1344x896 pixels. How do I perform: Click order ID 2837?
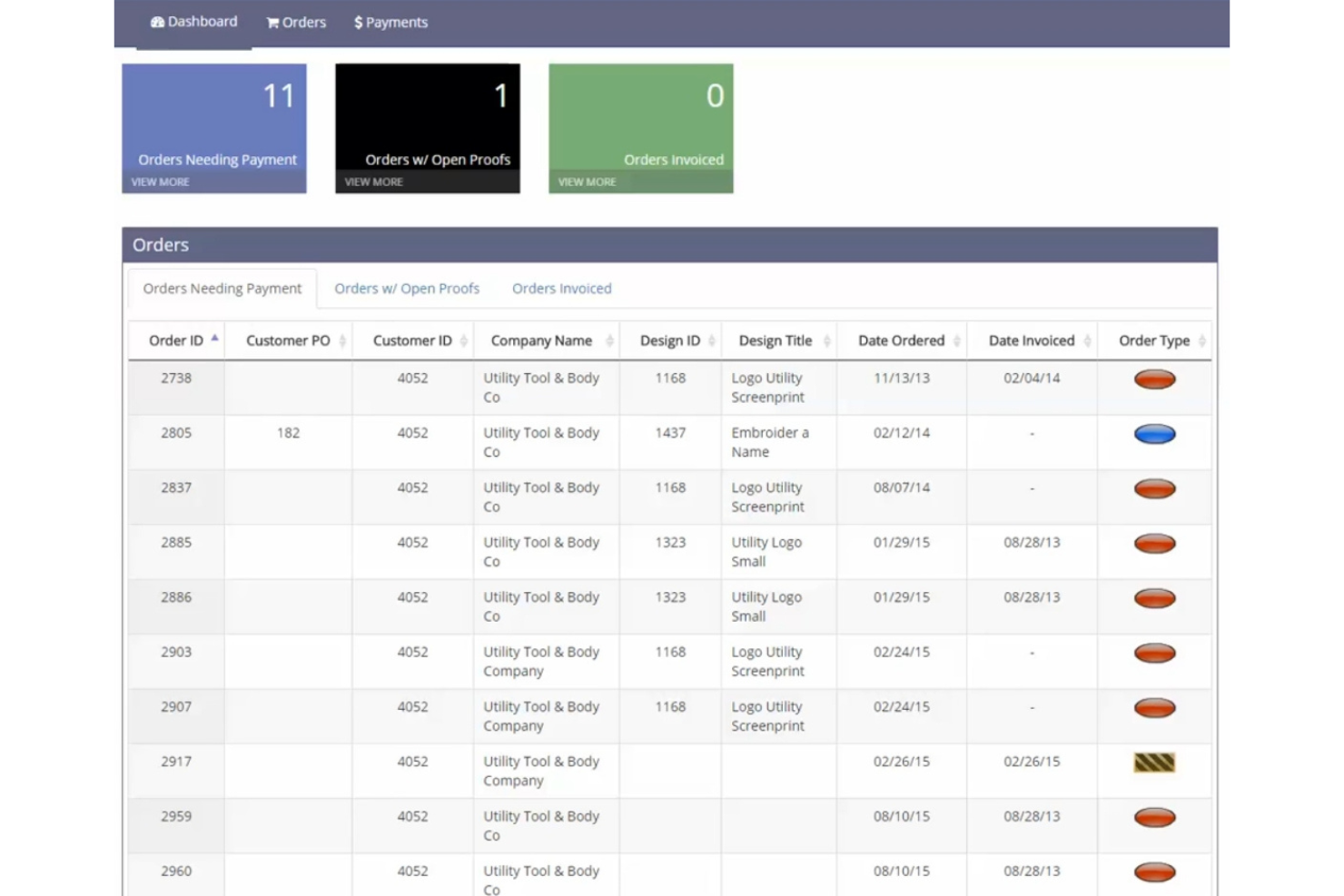176,487
